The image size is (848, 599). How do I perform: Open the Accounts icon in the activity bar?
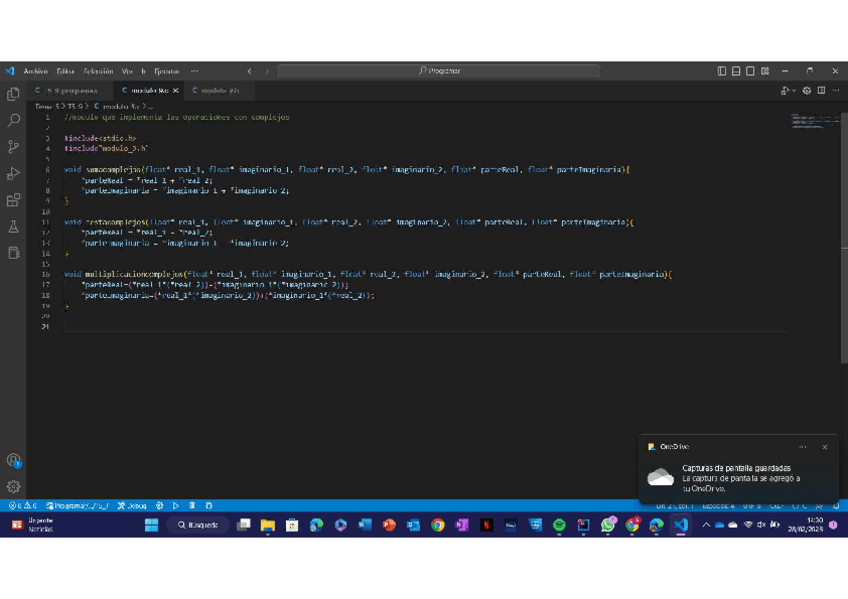[14, 460]
